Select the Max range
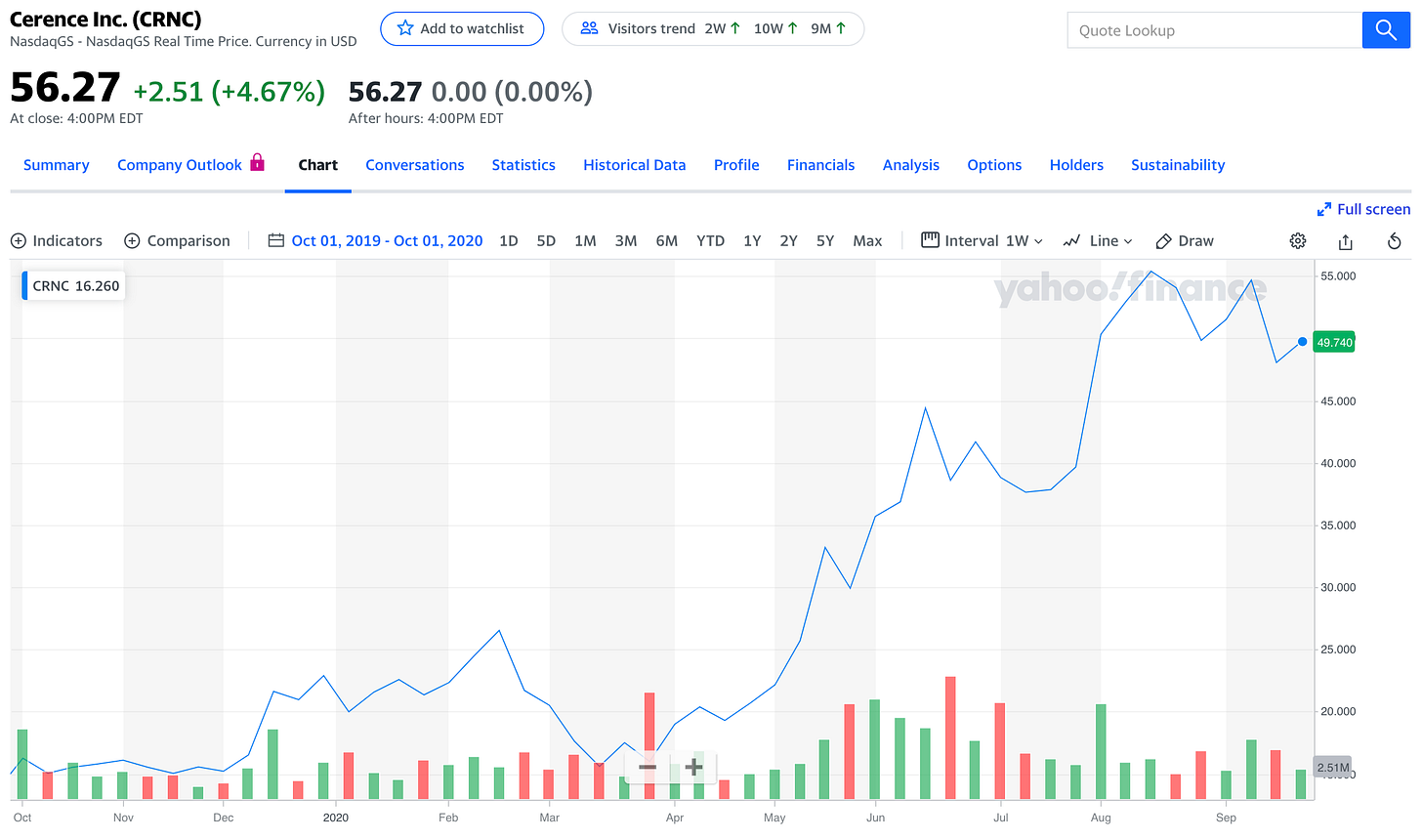Screen dimensions: 1422x840 point(867,240)
